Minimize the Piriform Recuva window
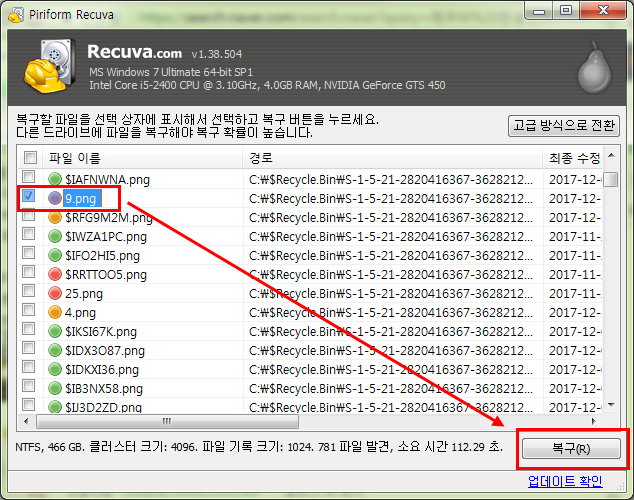 pos(539,11)
